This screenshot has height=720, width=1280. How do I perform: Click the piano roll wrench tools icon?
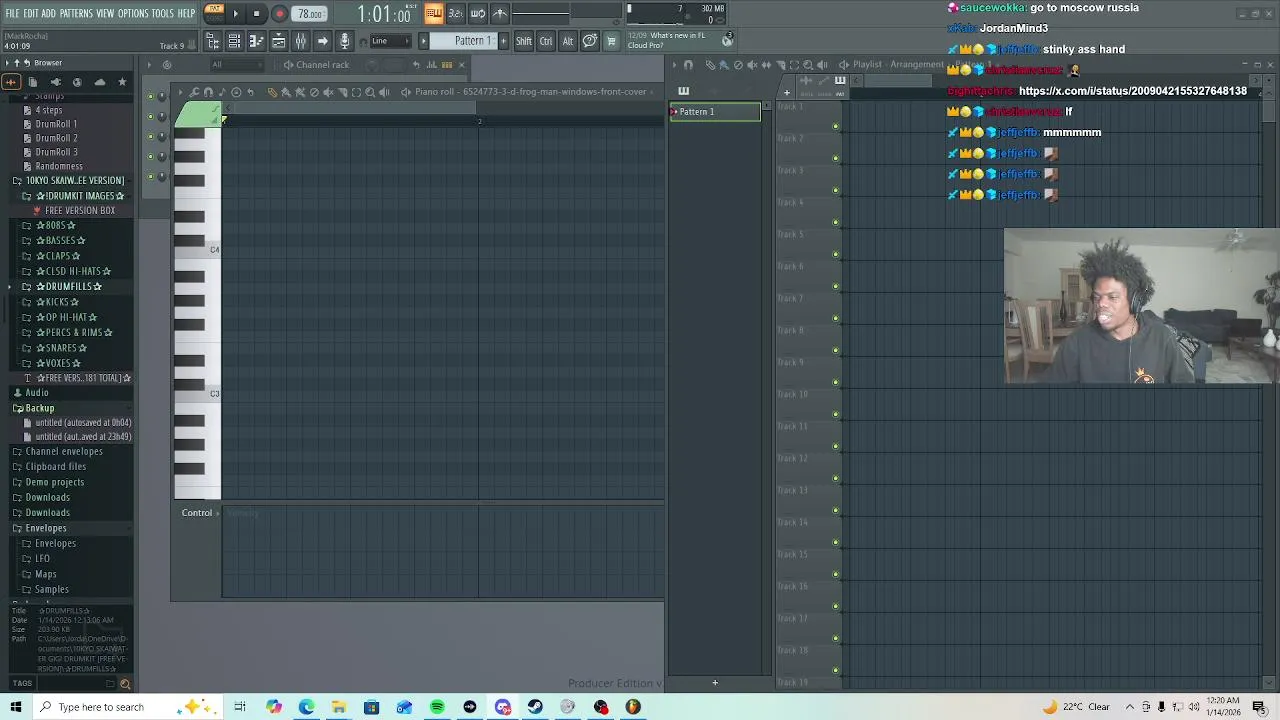click(x=194, y=92)
